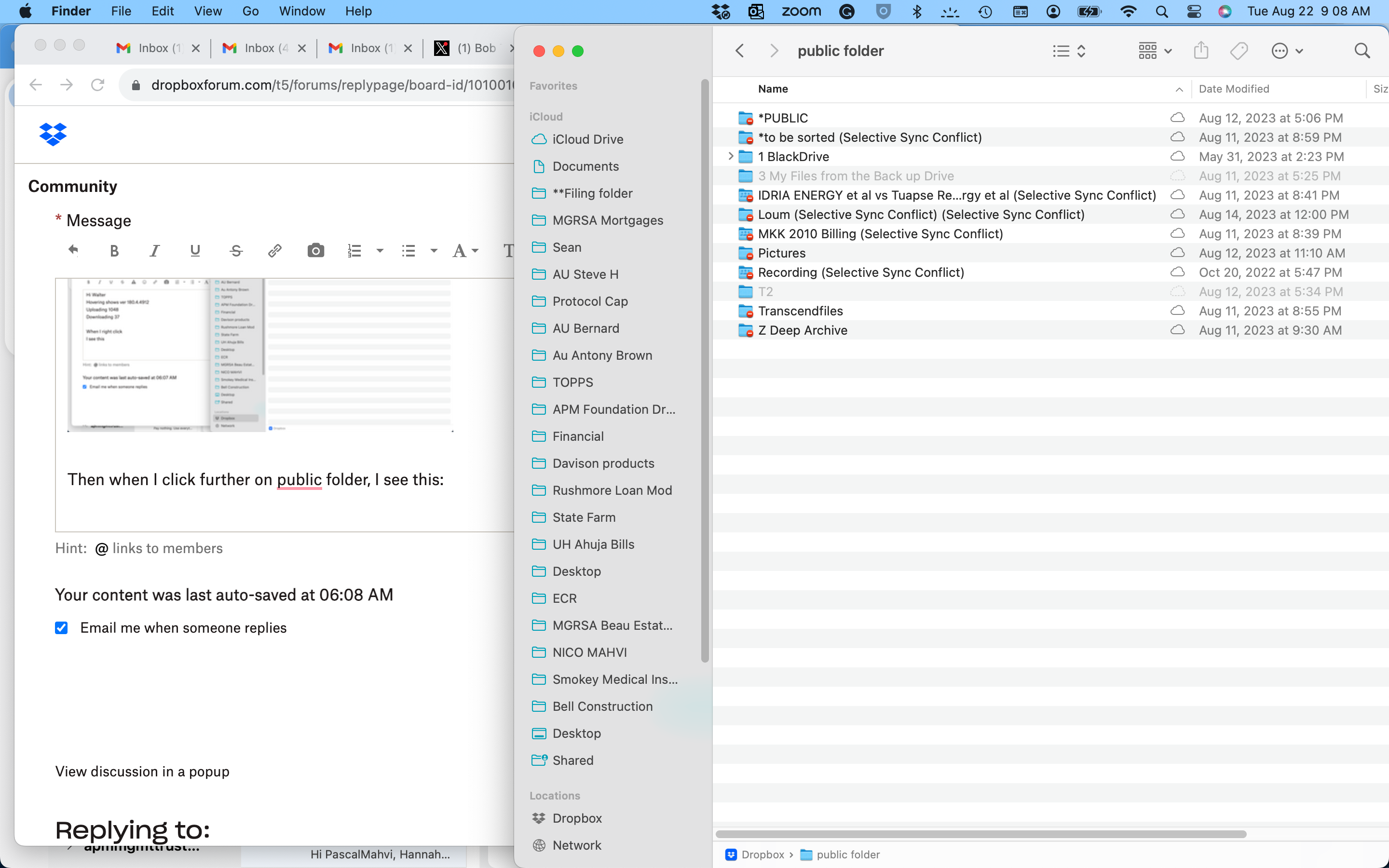Click the Wi-Fi icon in menu bar
The width and height of the screenshot is (1389, 868).
tap(1129, 12)
